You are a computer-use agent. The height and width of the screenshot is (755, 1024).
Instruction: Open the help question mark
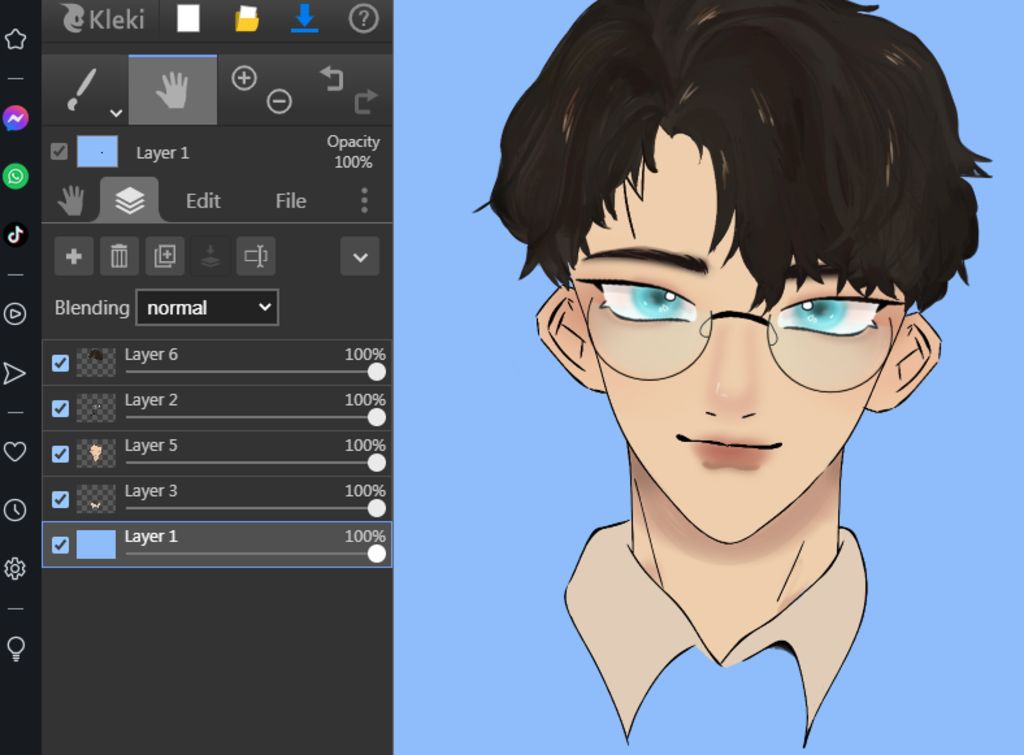363,18
